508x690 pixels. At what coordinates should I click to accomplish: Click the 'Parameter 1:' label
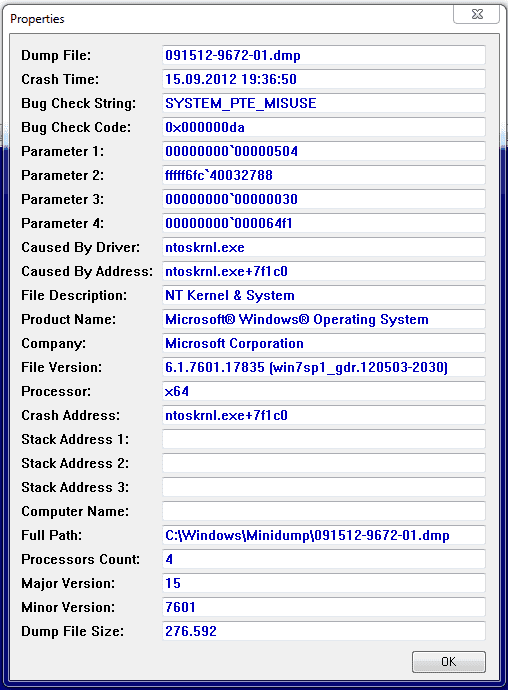tap(63, 151)
